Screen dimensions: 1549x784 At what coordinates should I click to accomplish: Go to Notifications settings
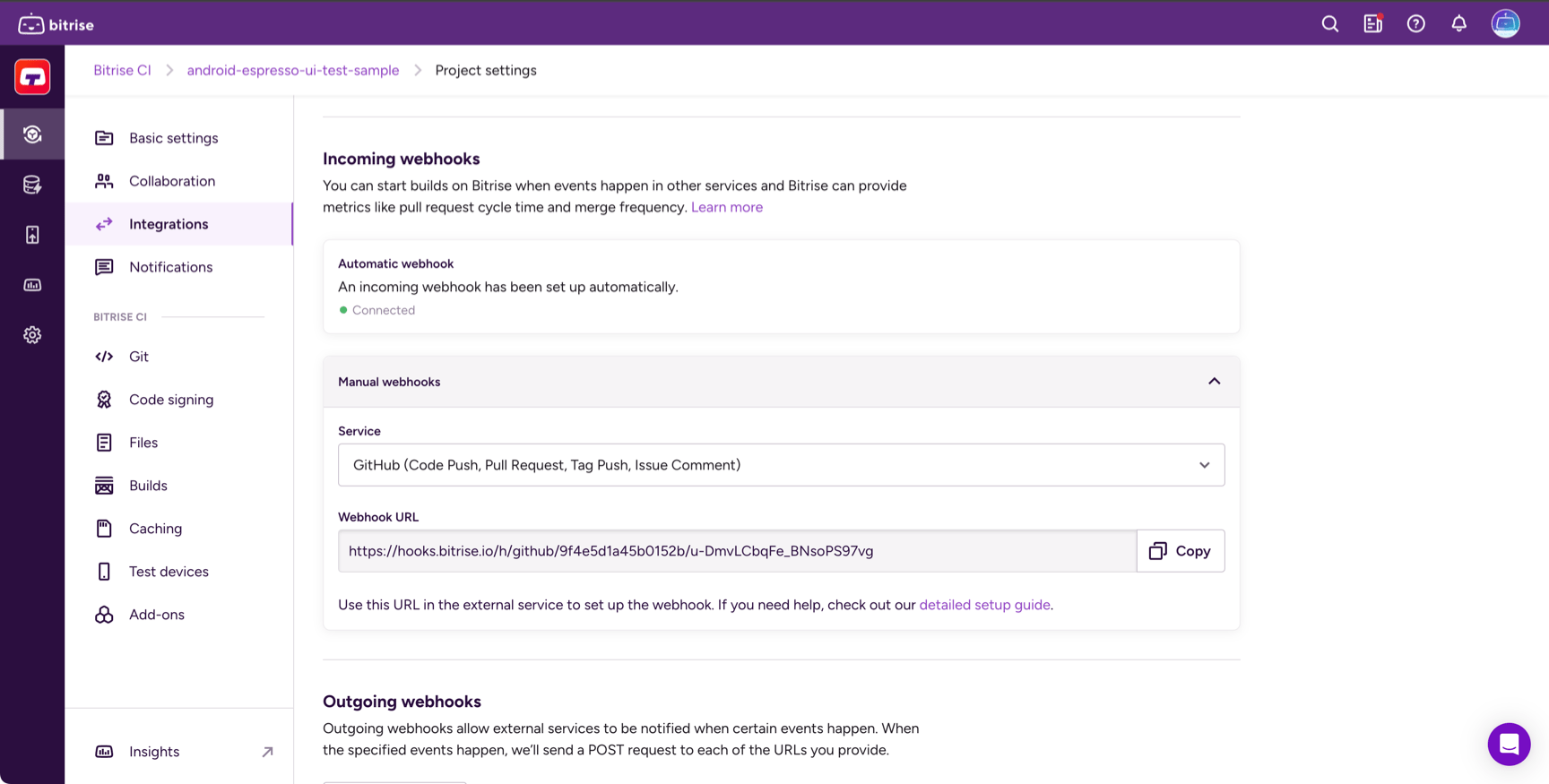coord(170,267)
